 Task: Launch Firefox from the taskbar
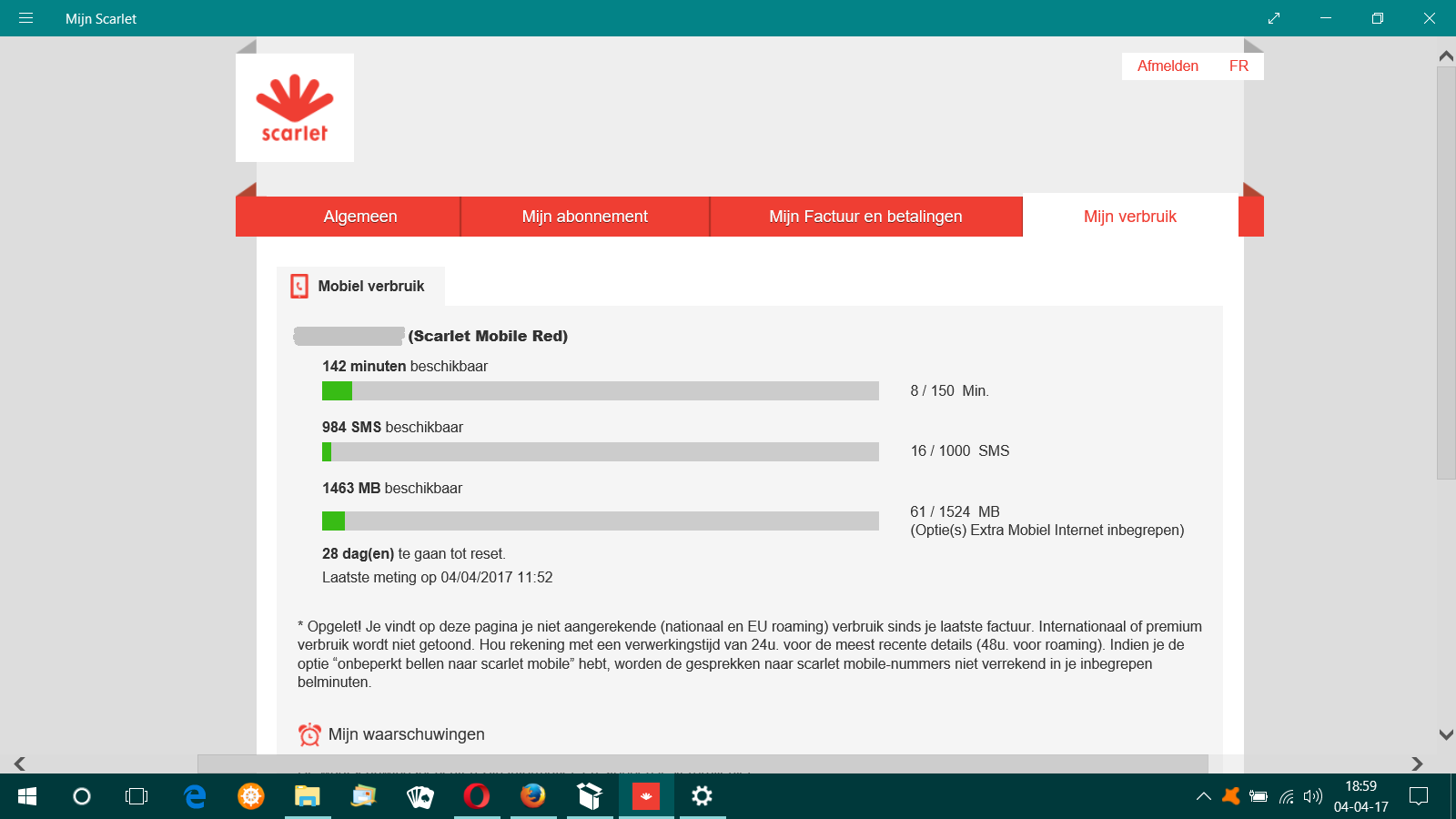(x=533, y=796)
